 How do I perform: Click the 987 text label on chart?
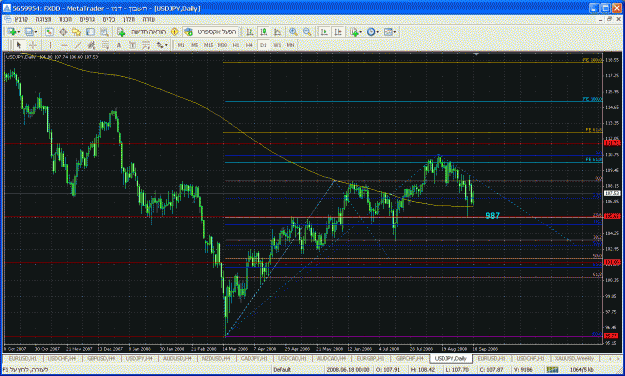492,216
